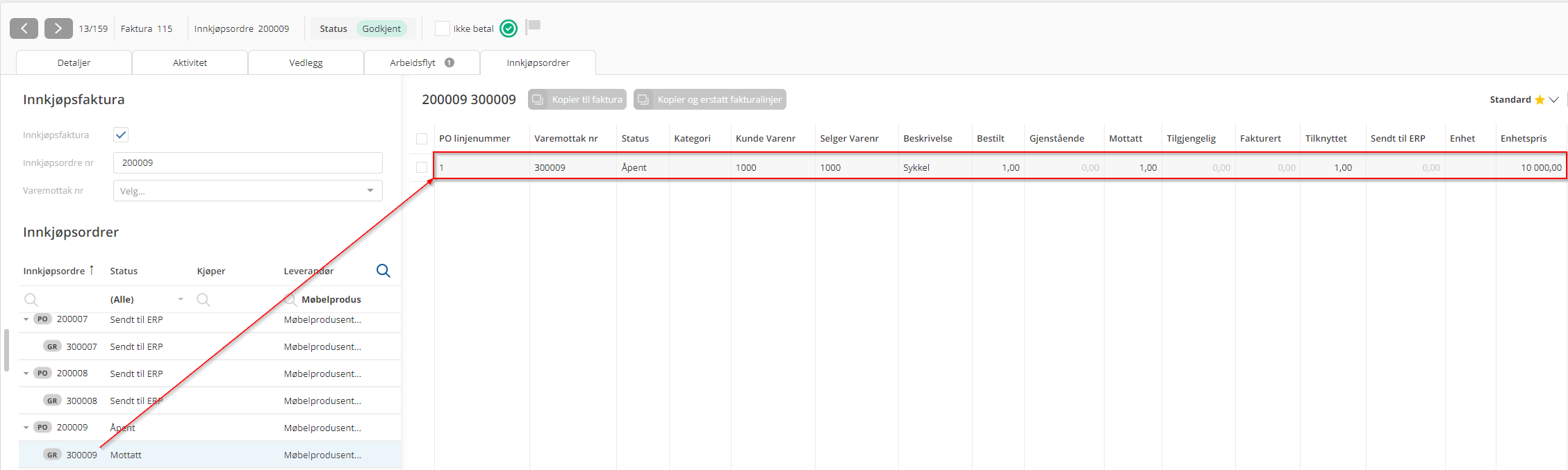
Task: Click the grey flag icon
Action: [534, 26]
